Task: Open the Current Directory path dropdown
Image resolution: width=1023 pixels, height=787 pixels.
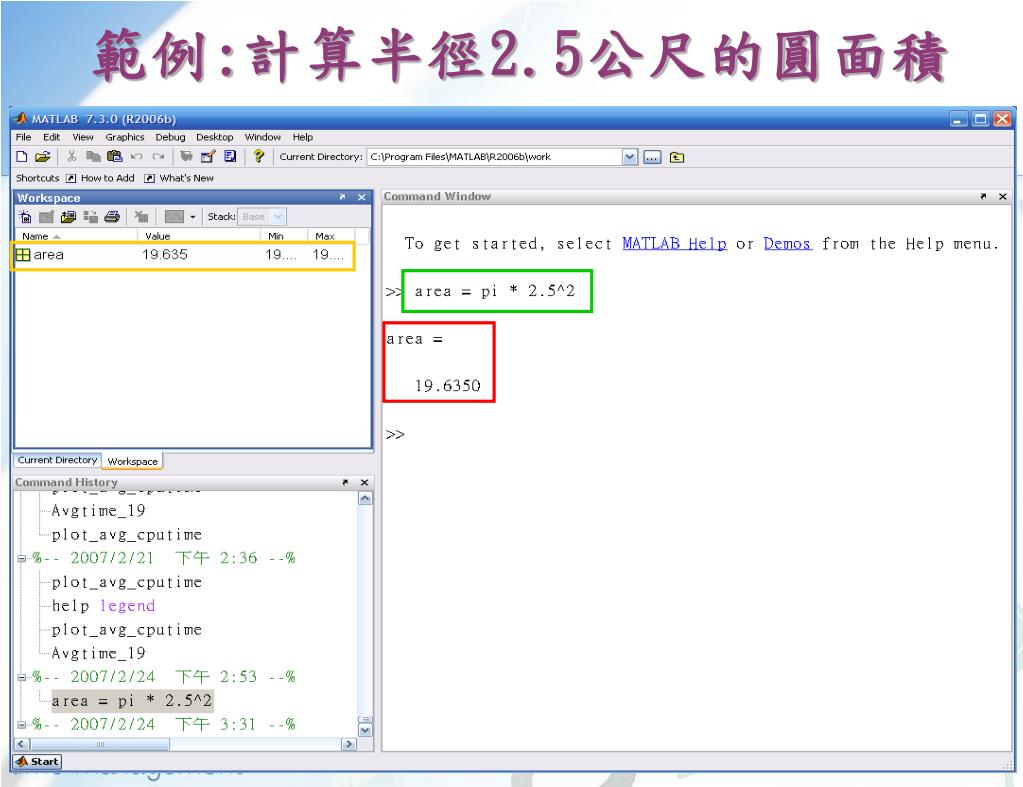Action: (x=630, y=157)
